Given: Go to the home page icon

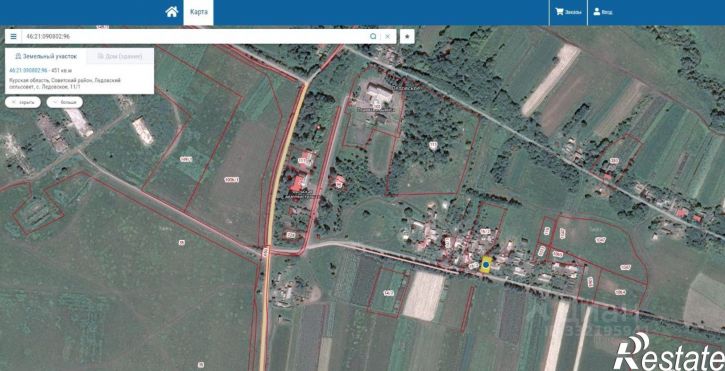Looking at the screenshot, I should coord(172,12).
